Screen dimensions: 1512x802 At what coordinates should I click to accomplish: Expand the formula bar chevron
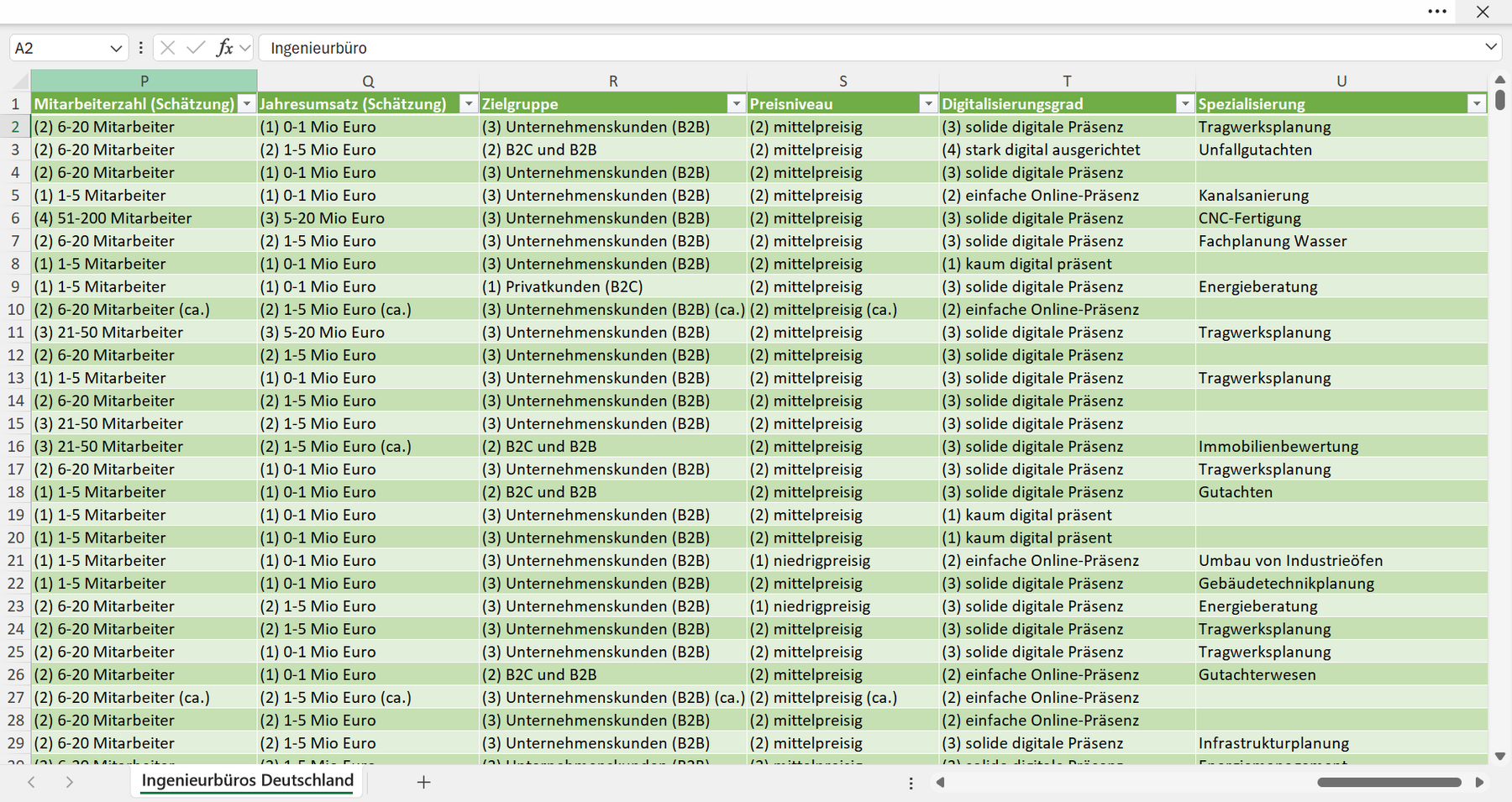[1491, 47]
